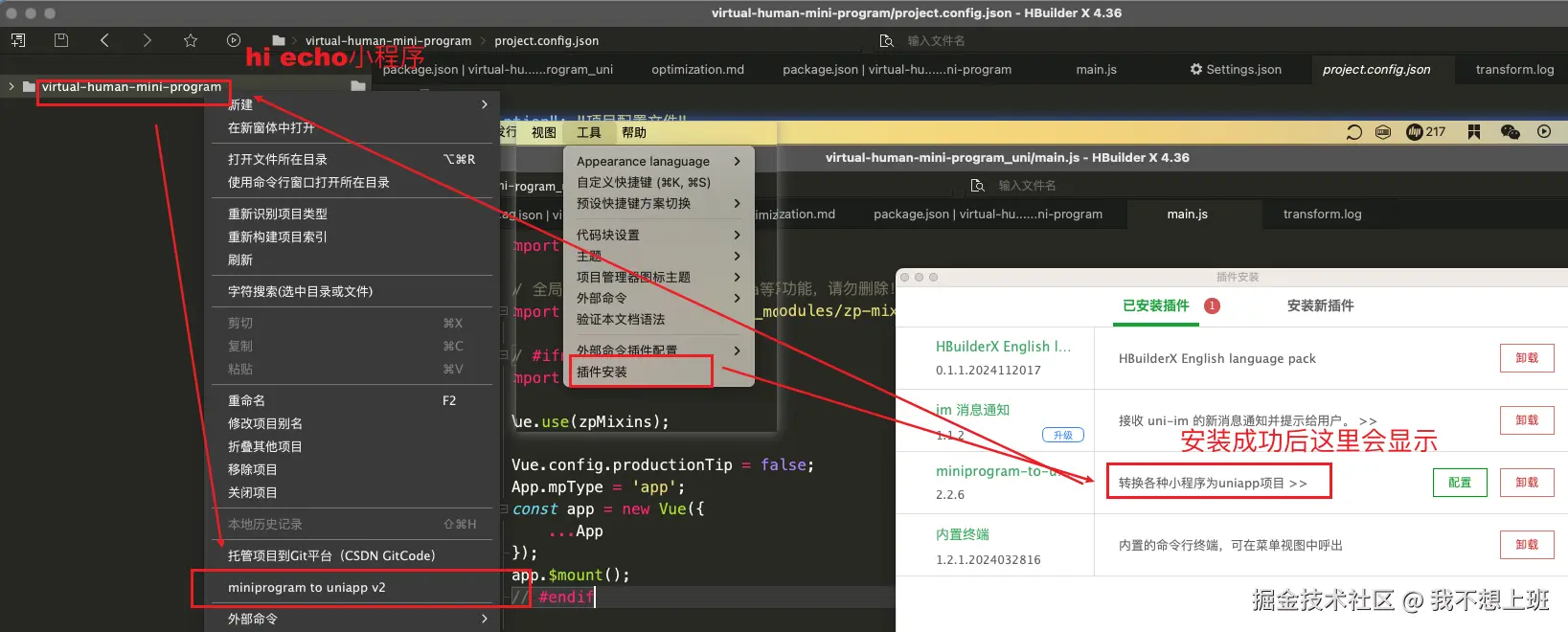This screenshot has height=632, width=1568.
Task: Uninstall the HBuilderX English language pack
Action: (1527, 358)
